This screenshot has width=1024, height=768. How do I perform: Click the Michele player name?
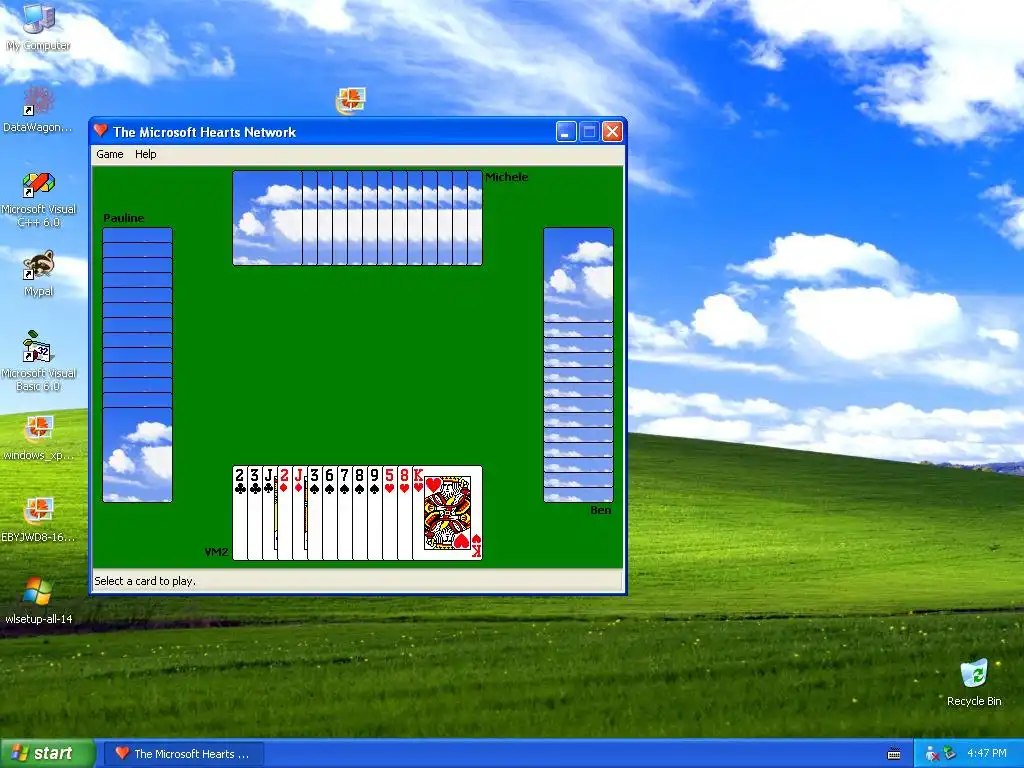click(x=507, y=177)
